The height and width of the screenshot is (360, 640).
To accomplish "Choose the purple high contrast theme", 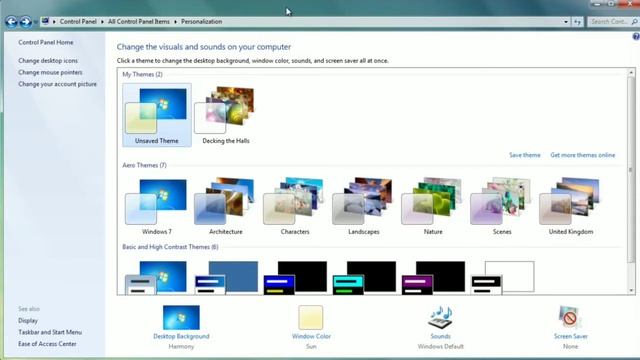I will click(433, 278).
